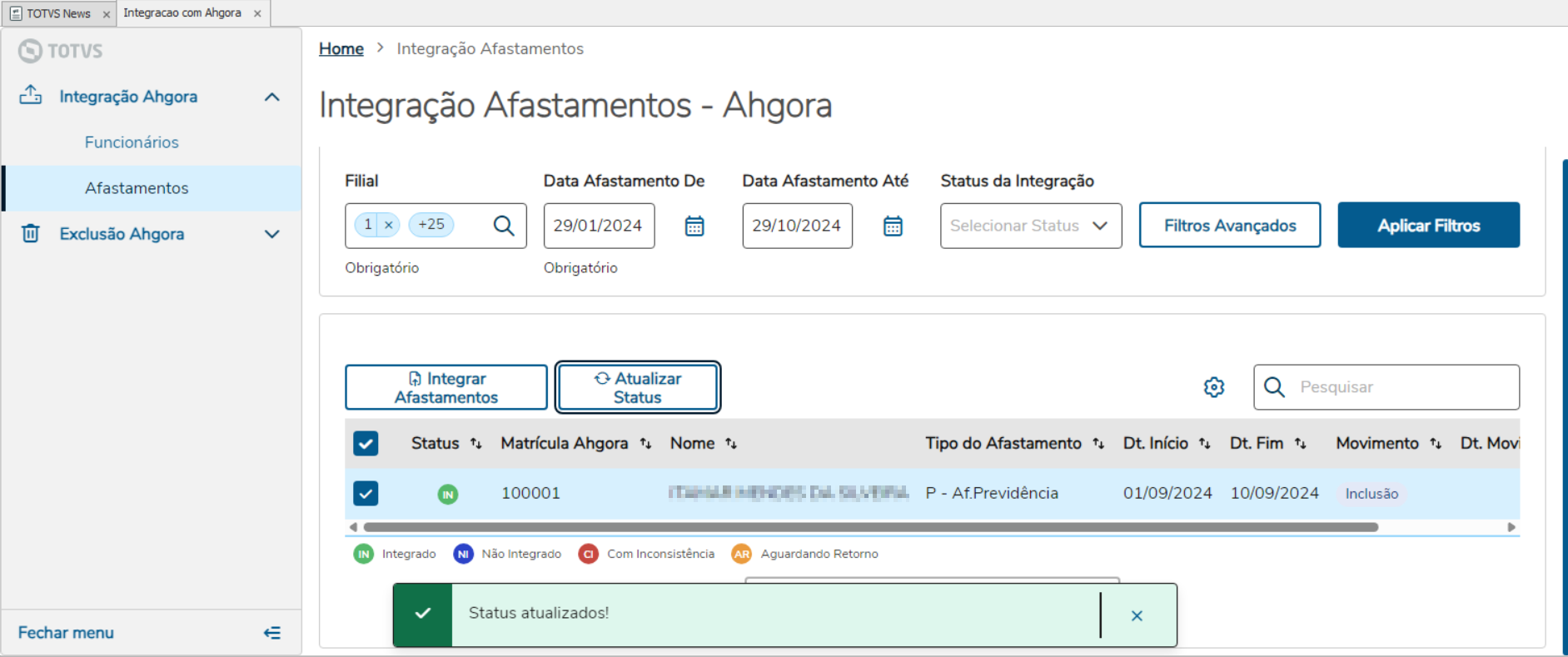Viewport: 1568px width, 657px height.
Task: Sort by Matrícula Ahgora column
Action: (645, 444)
